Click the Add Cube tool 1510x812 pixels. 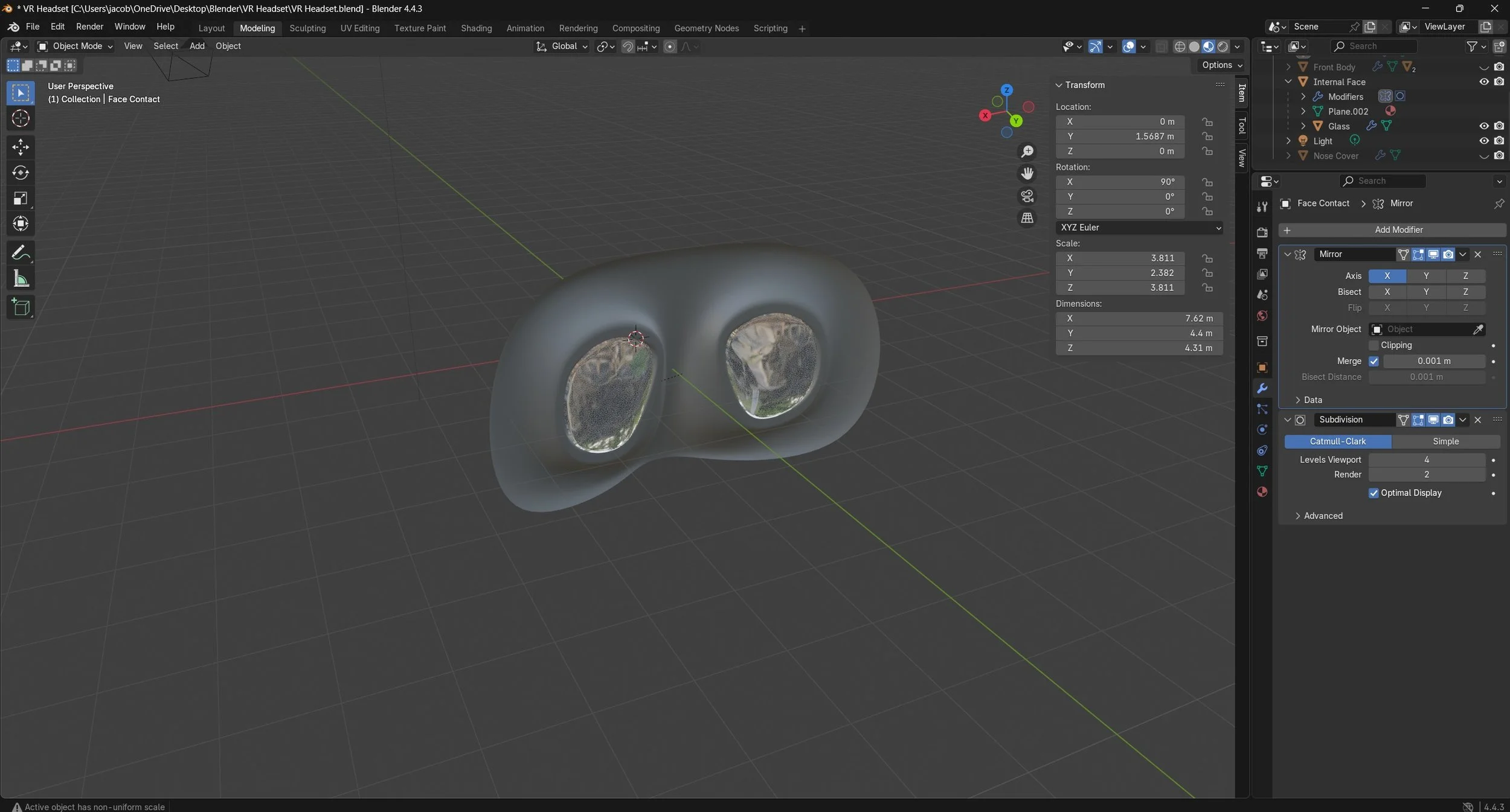[21, 307]
